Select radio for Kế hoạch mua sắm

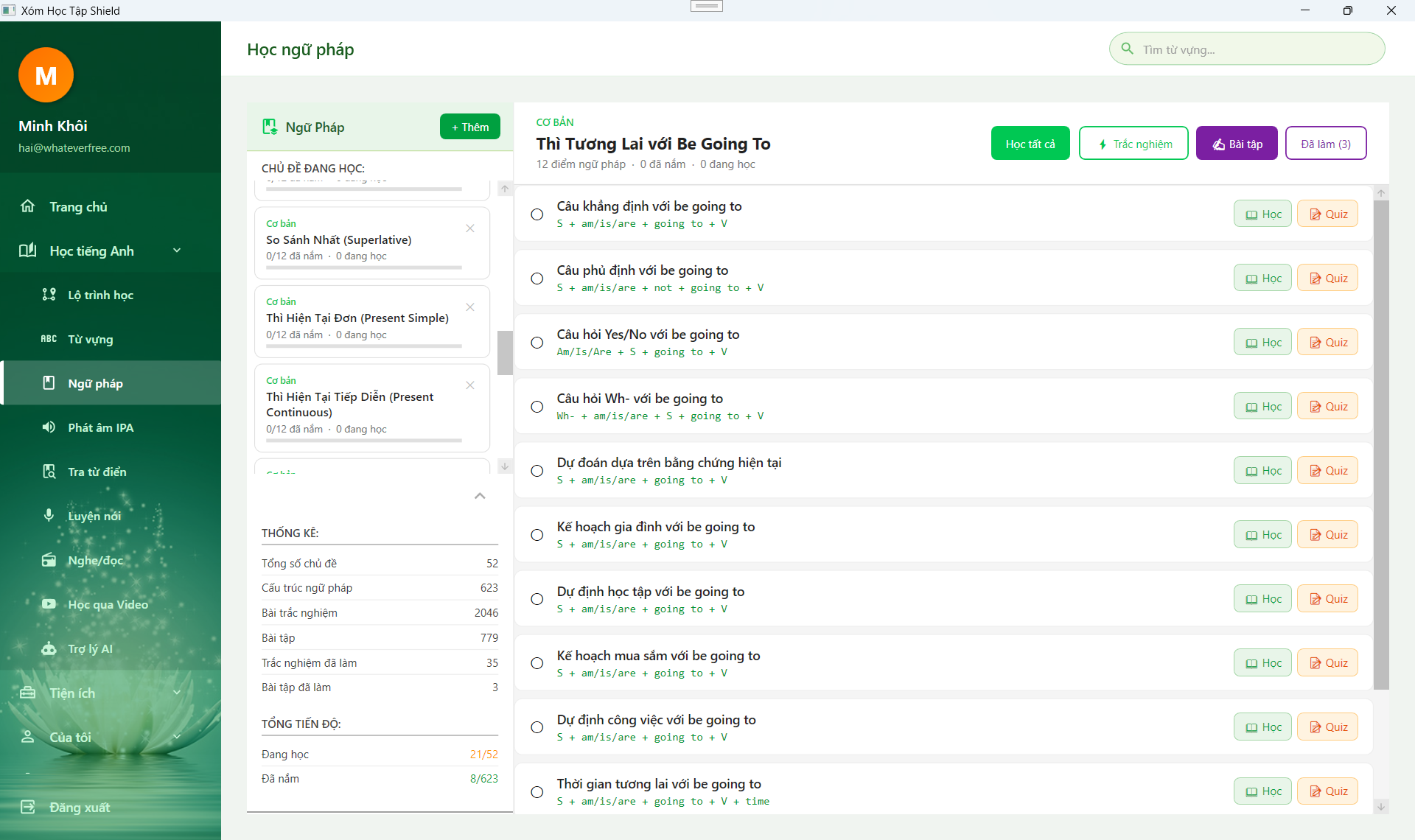click(x=537, y=663)
